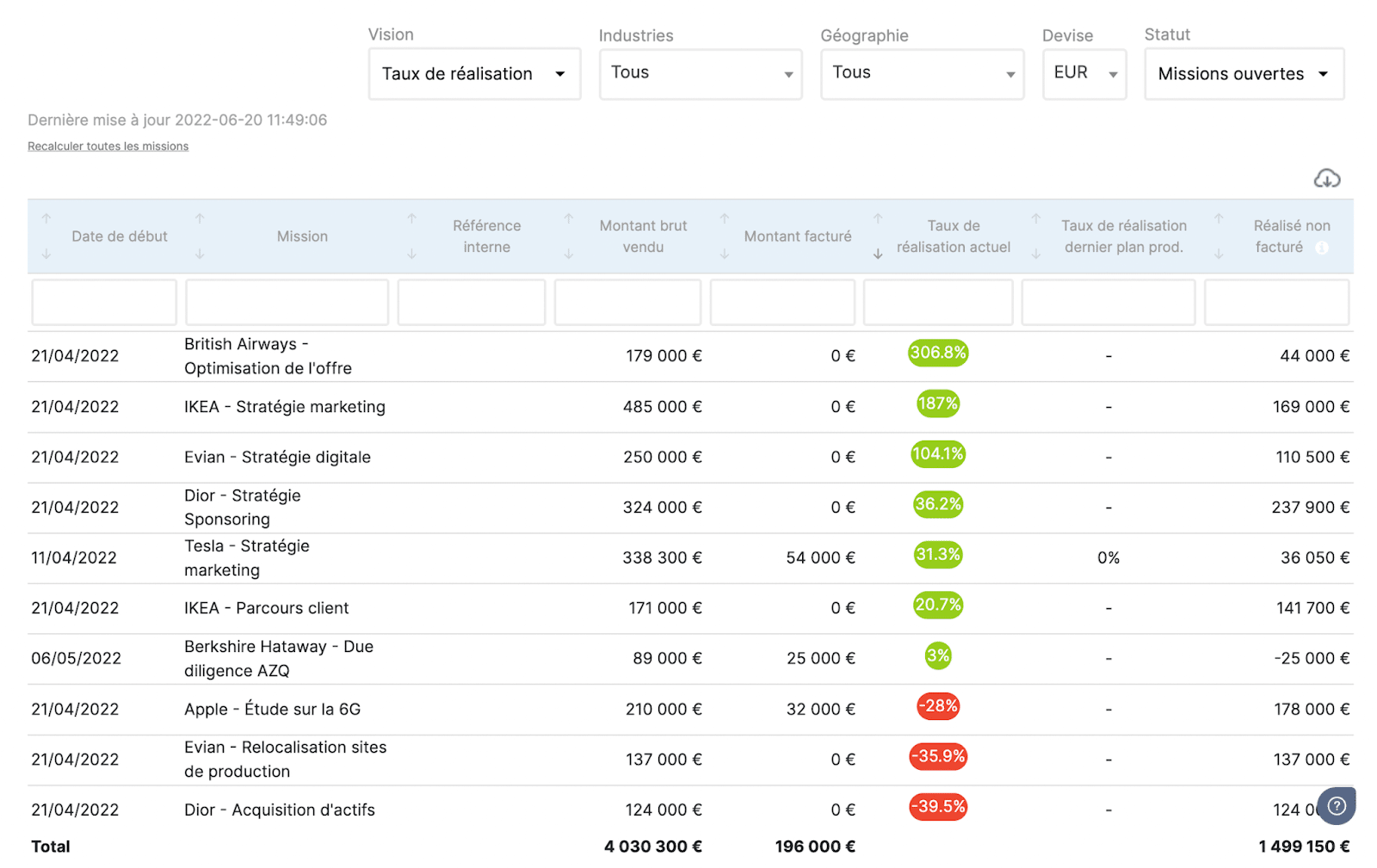1377x868 pixels.
Task: Open British Airways - Optimisation de l'offre mission
Action: [x=268, y=356]
